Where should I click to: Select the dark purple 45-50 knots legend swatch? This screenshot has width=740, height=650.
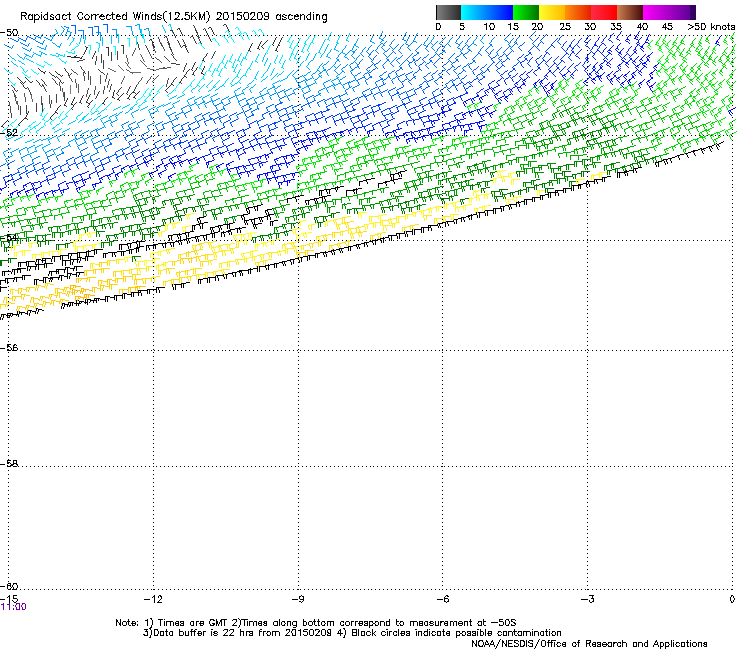coord(682,12)
